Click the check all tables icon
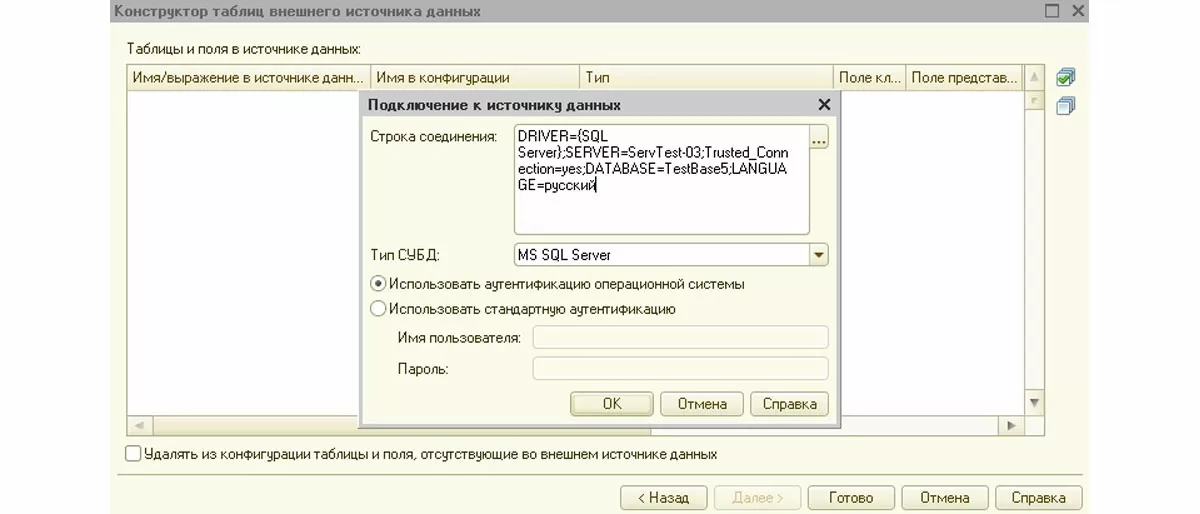 point(1065,77)
